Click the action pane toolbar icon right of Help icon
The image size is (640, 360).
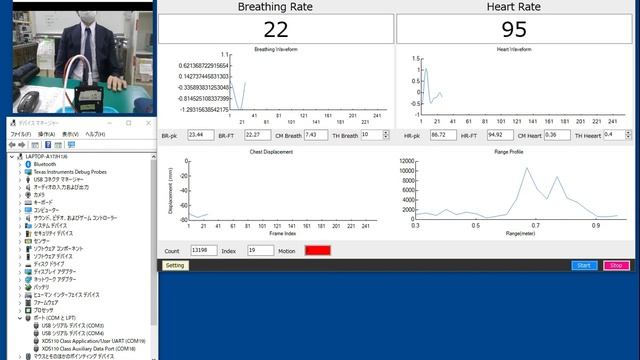58,145
